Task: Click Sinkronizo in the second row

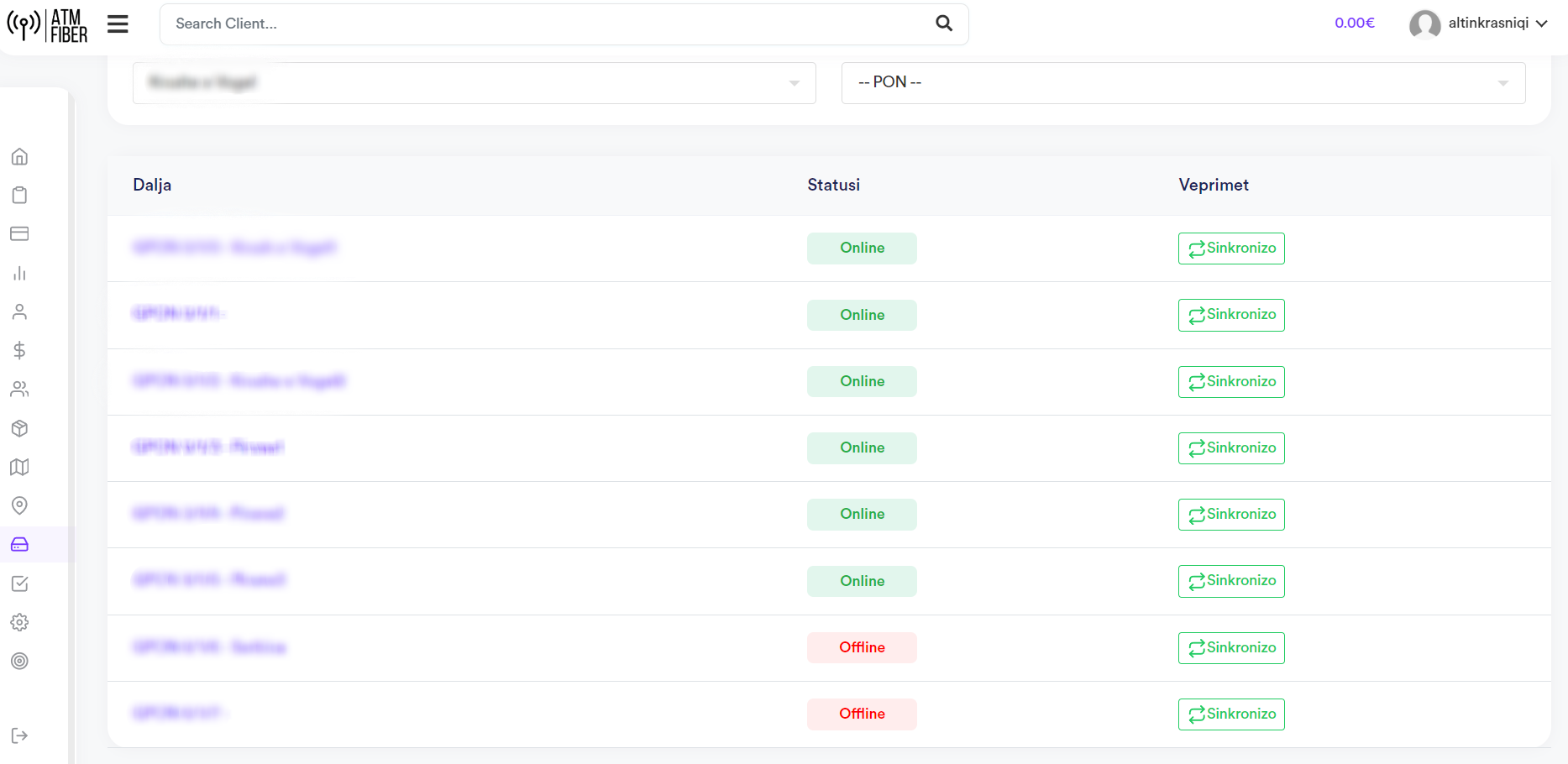Action: click(1231, 315)
